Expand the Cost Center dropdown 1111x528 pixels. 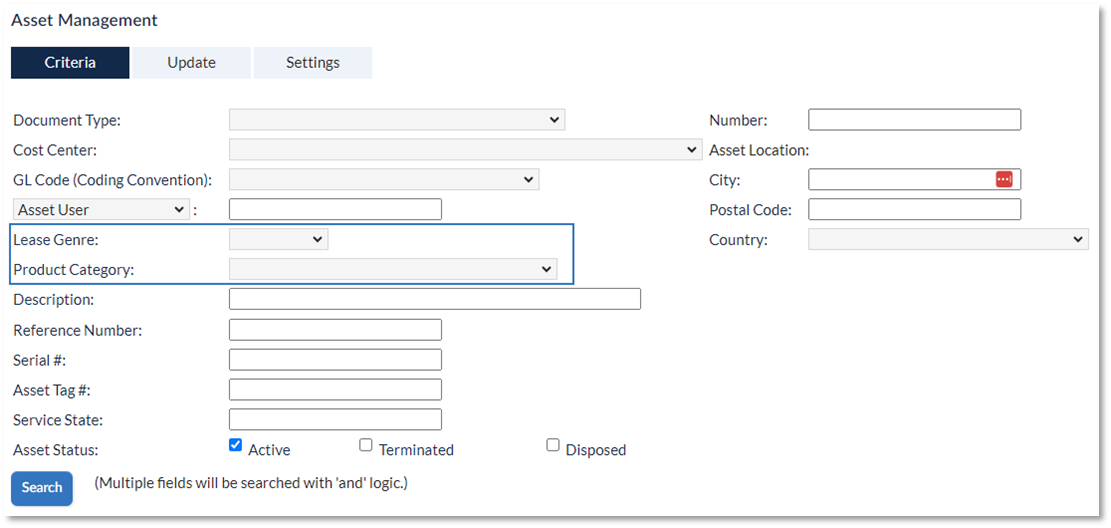[465, 150]
